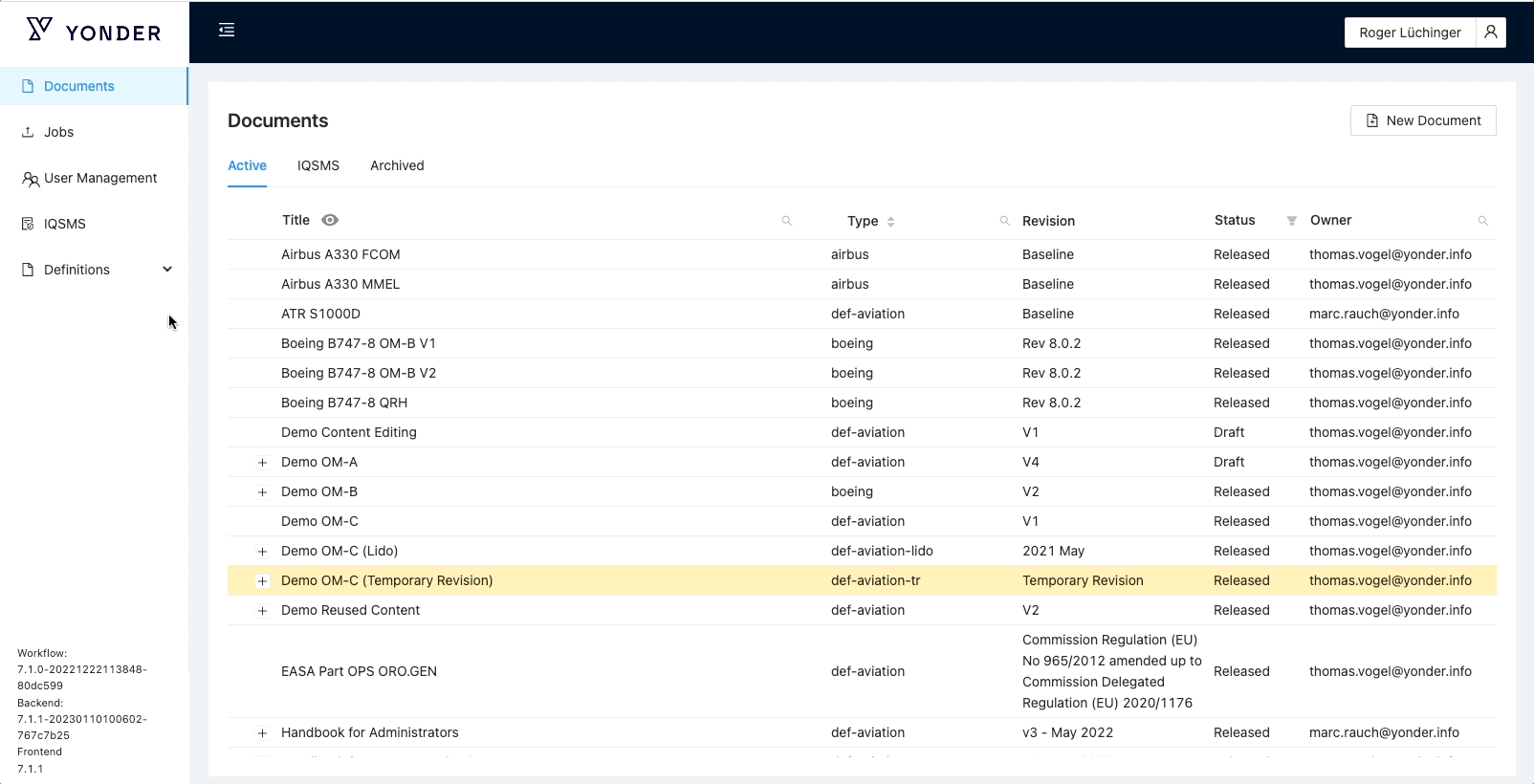Switch to the Archived tab
Viewport: 1534px width, 784px height.
(x=397, y=165)
